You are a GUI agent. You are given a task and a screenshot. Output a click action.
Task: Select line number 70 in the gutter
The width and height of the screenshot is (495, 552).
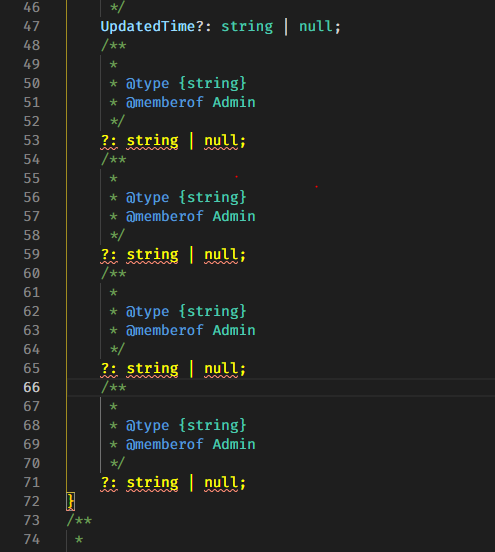(32, 464)
